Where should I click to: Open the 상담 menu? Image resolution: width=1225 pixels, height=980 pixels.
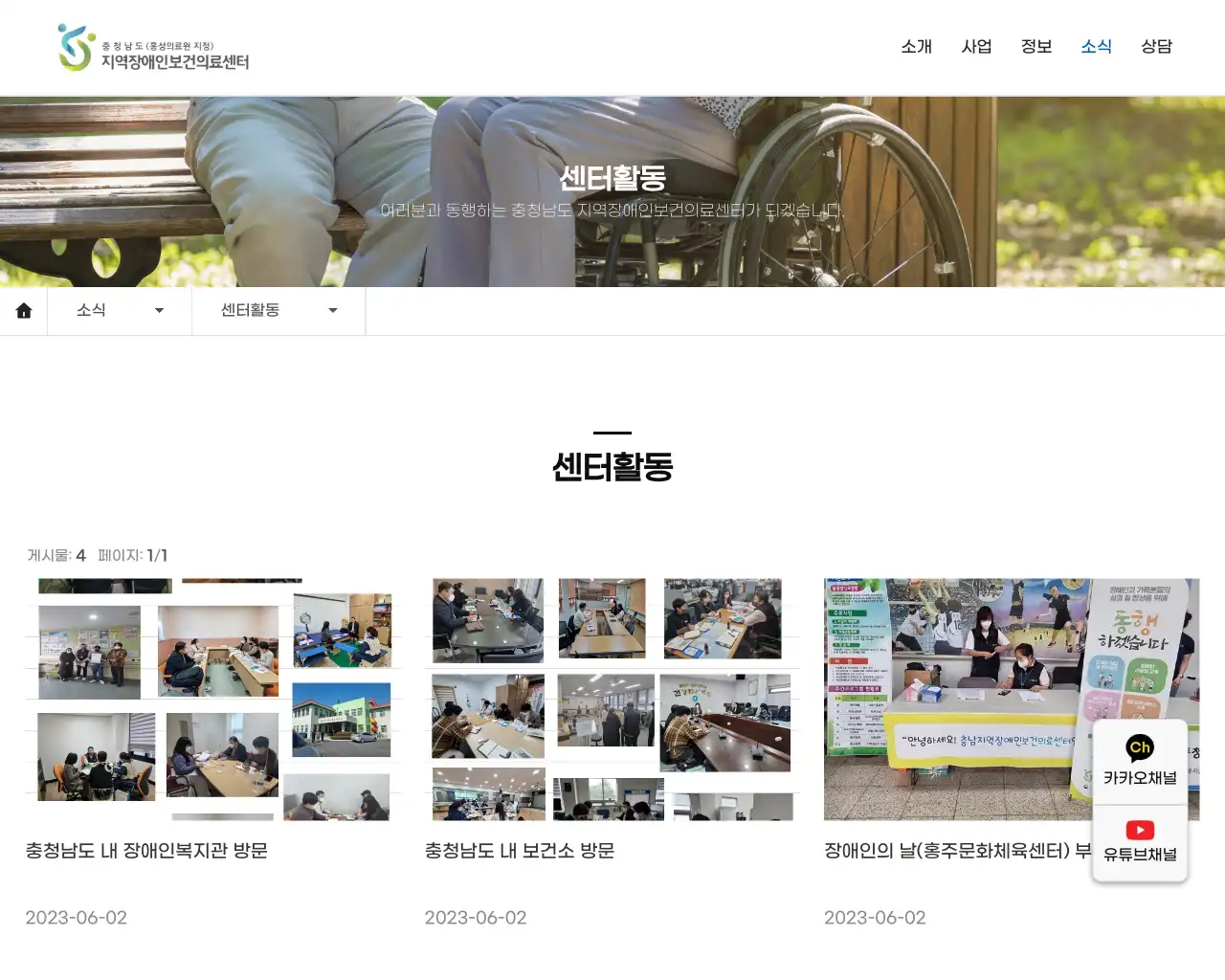[1156, 46]
